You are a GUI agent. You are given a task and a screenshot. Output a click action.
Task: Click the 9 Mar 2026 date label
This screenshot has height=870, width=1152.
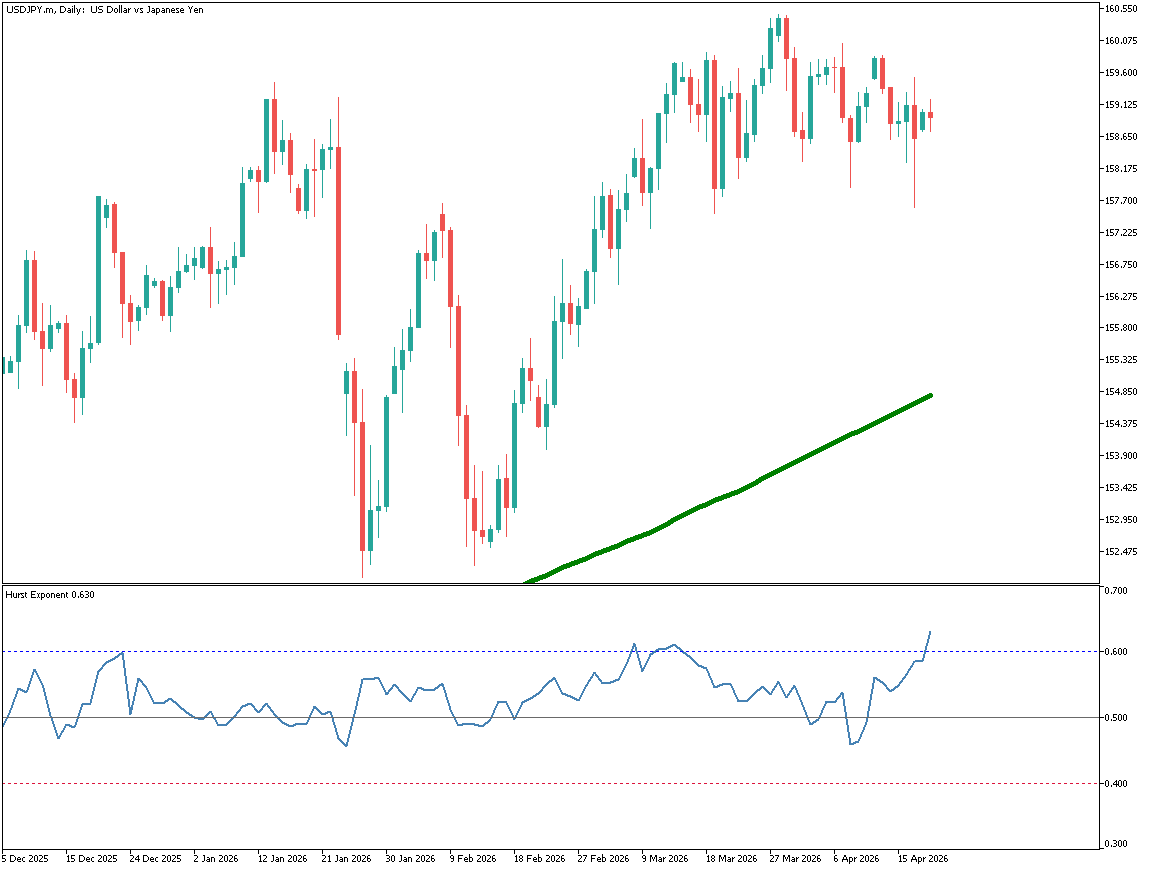[x=666, y=859]
